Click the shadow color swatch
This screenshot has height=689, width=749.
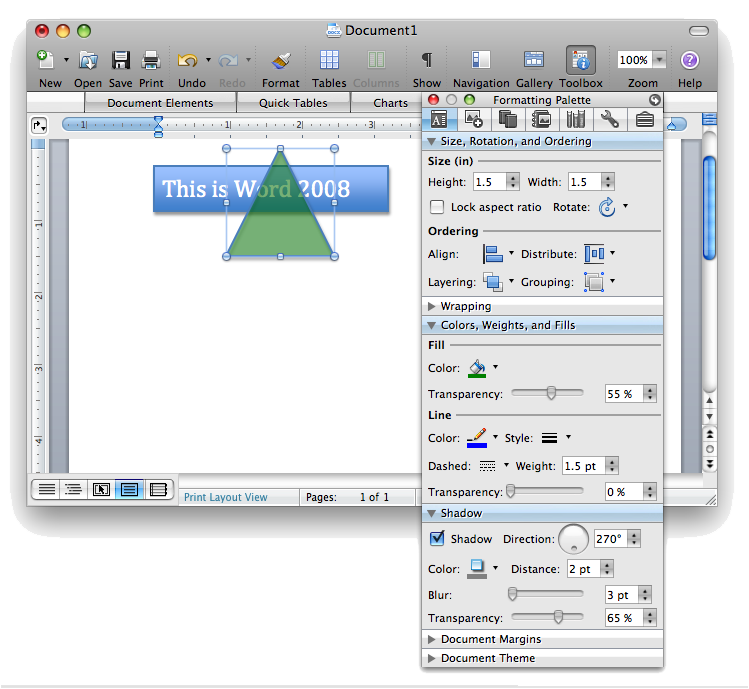click(477, 569)
